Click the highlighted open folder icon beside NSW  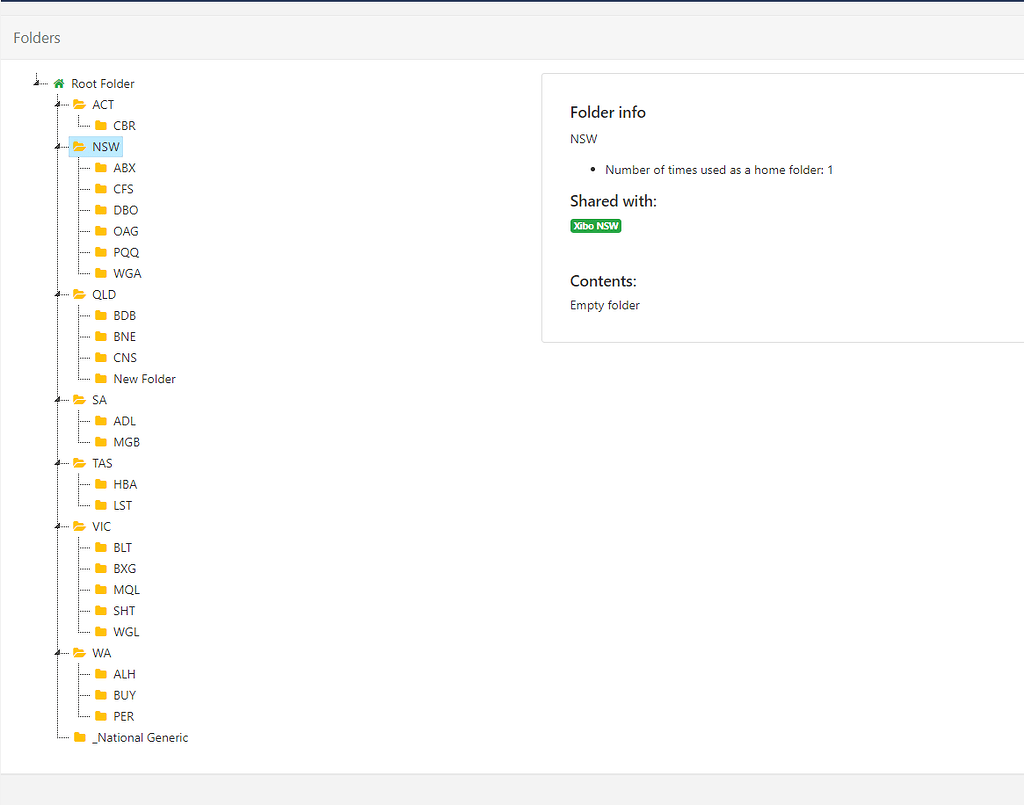click(x=80, y=146)
